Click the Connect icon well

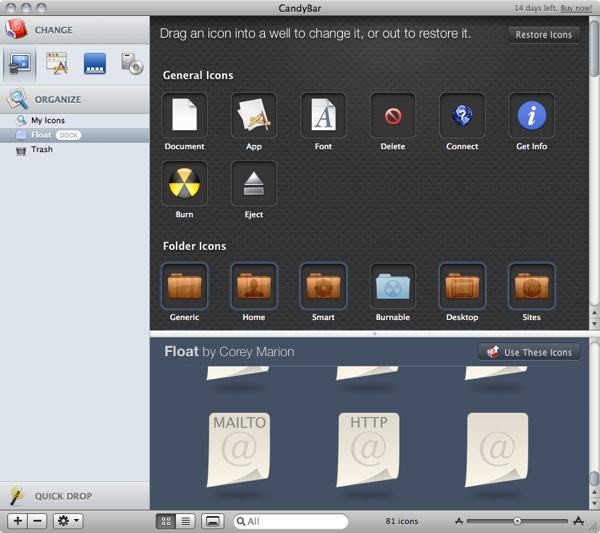click(x=462, y=115)
